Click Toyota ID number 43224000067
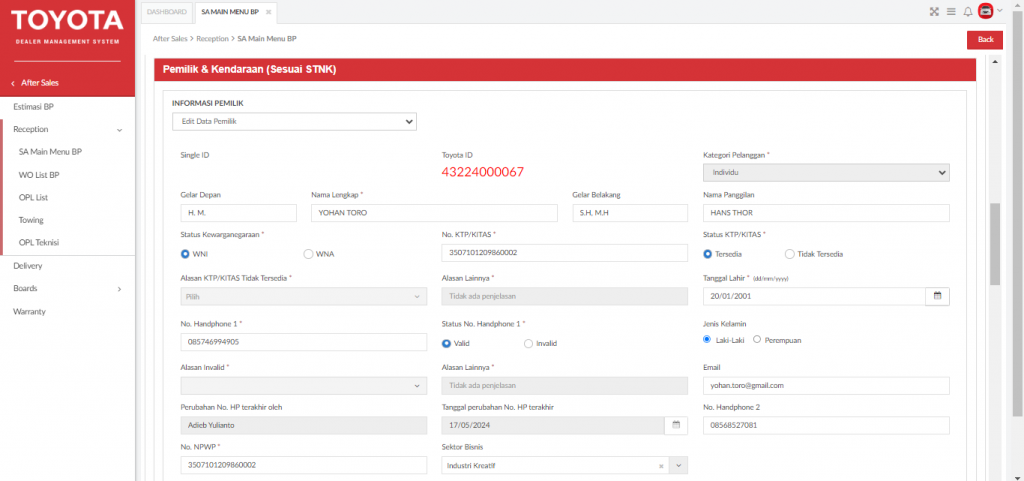The image size is (1024, 481). [483, 172]
